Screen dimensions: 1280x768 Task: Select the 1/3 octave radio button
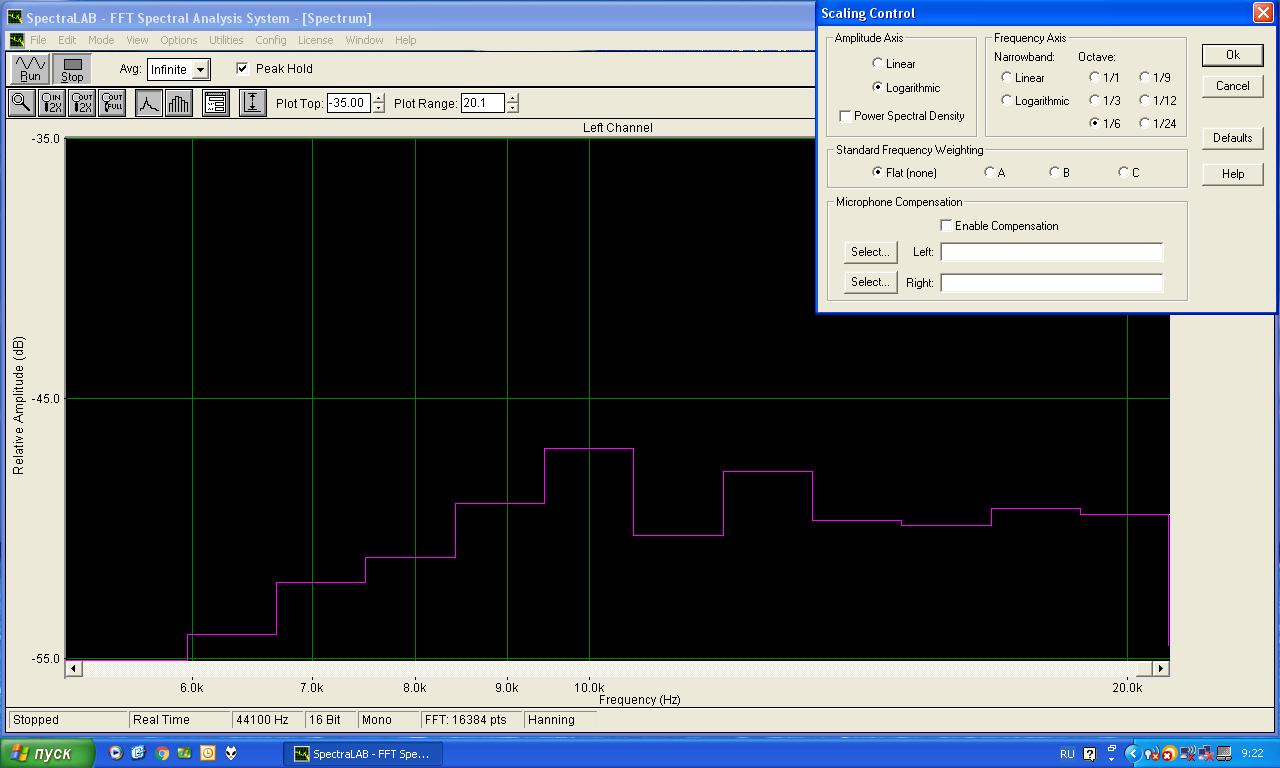pyautogui.click(x=1095, y=100)
